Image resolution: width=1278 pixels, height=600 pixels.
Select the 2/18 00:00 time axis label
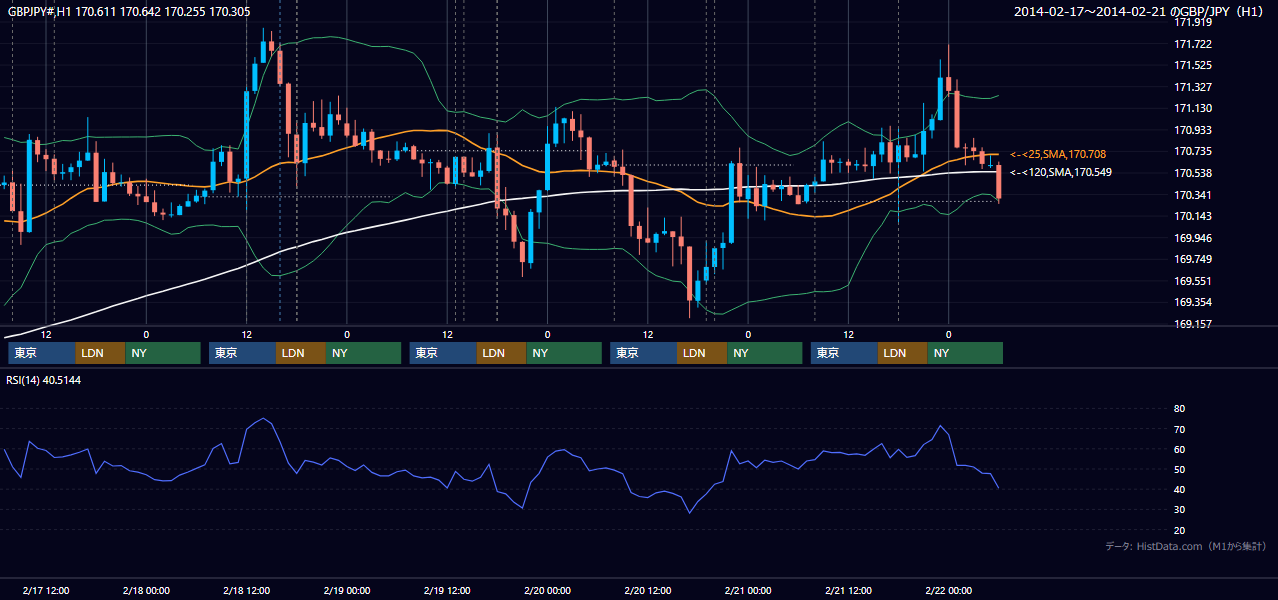click(146, 590)
